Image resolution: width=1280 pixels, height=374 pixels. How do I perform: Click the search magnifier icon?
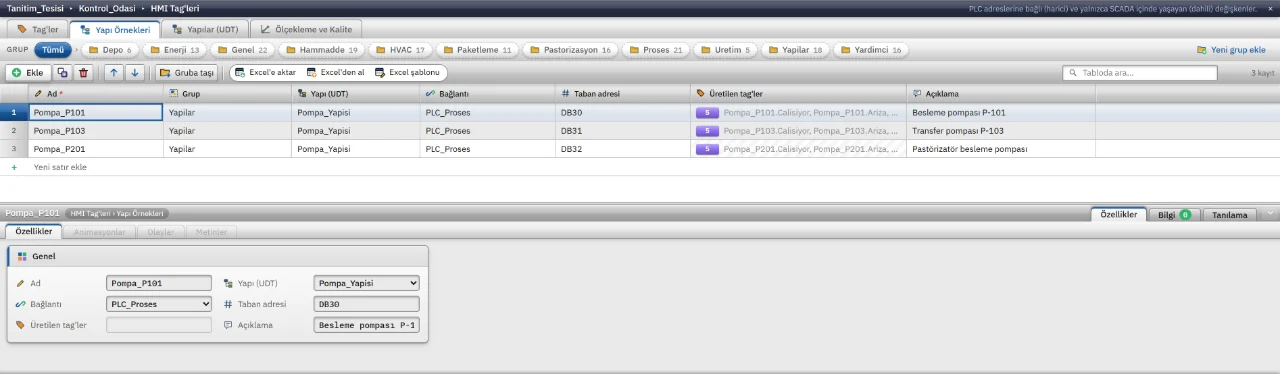point(1074,73)
